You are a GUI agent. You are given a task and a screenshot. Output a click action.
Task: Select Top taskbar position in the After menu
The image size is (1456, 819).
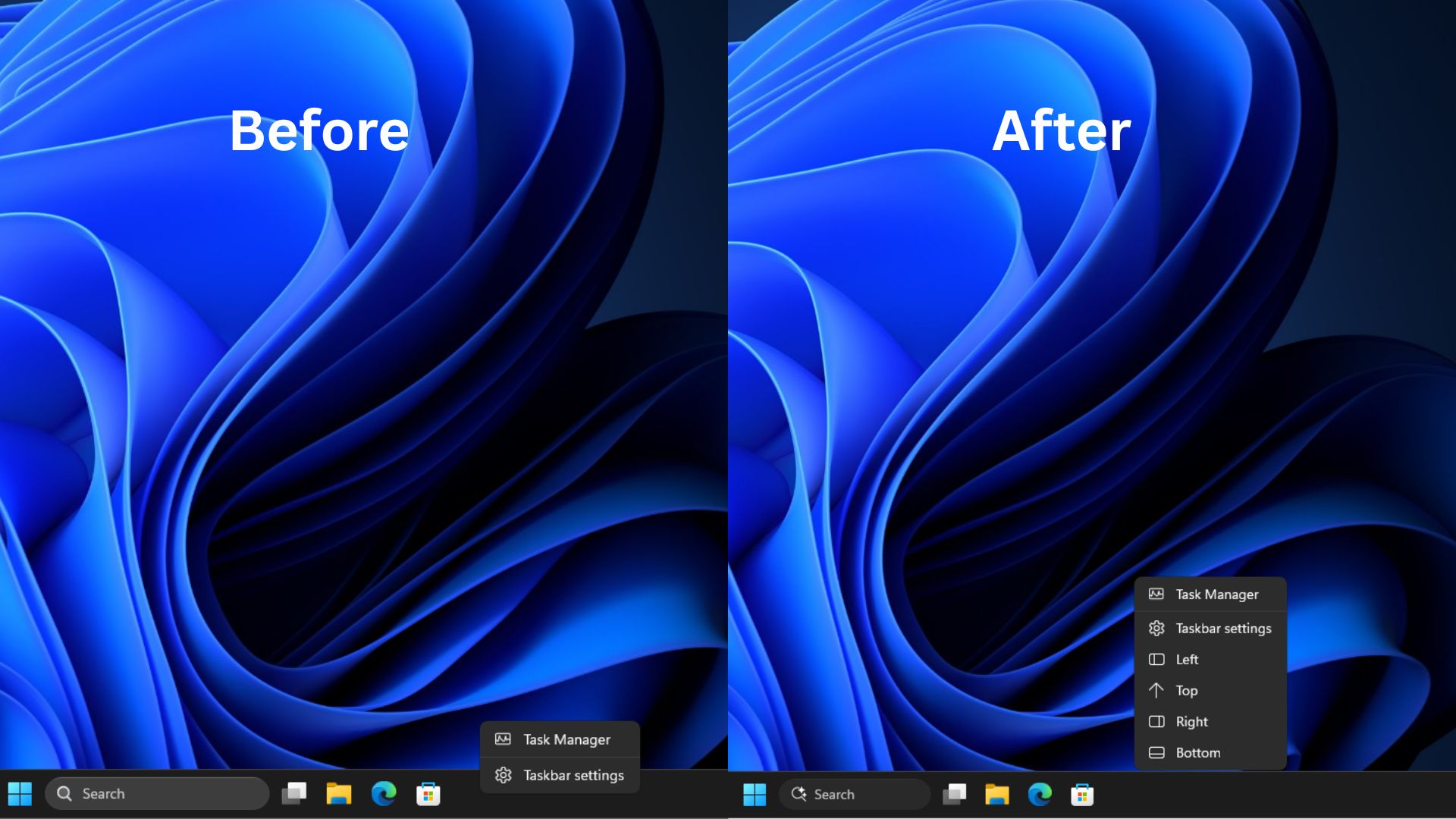click(x=1210, y=691)
